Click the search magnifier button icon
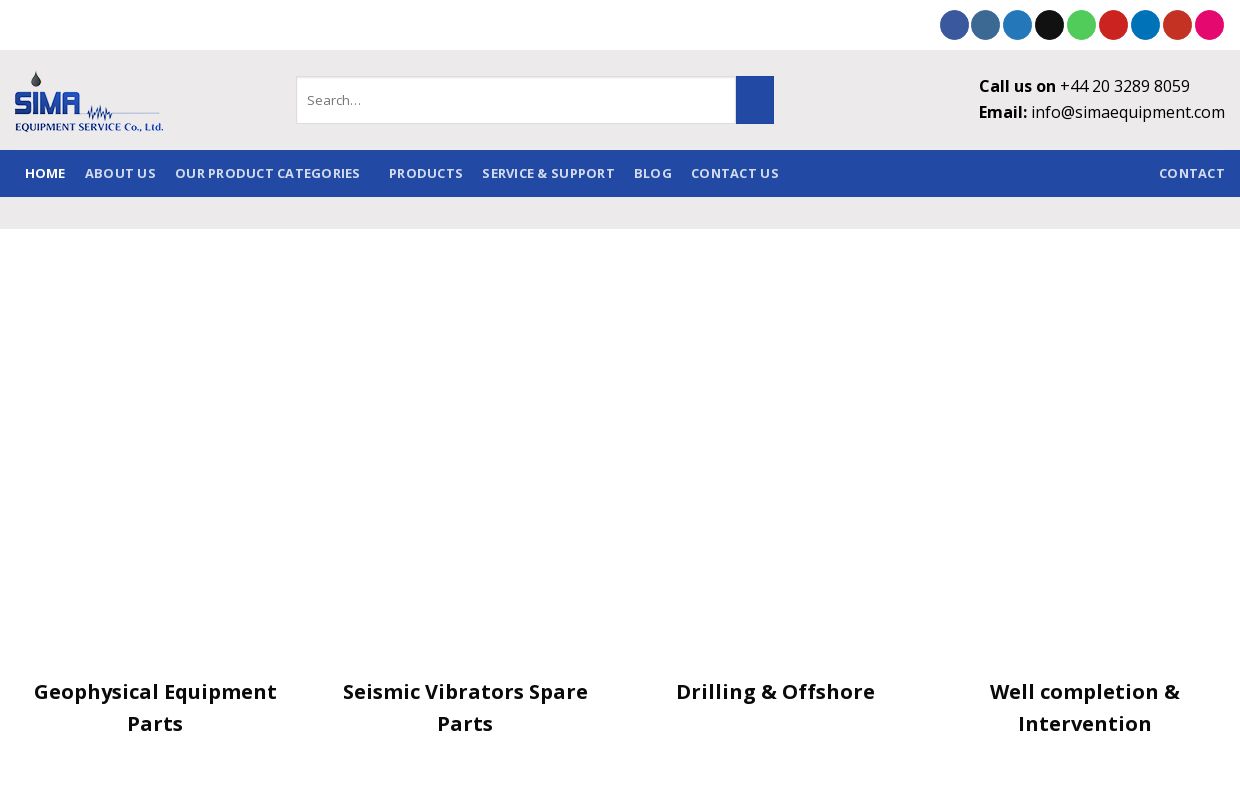 pyautogui.click(x=754, y=100)
